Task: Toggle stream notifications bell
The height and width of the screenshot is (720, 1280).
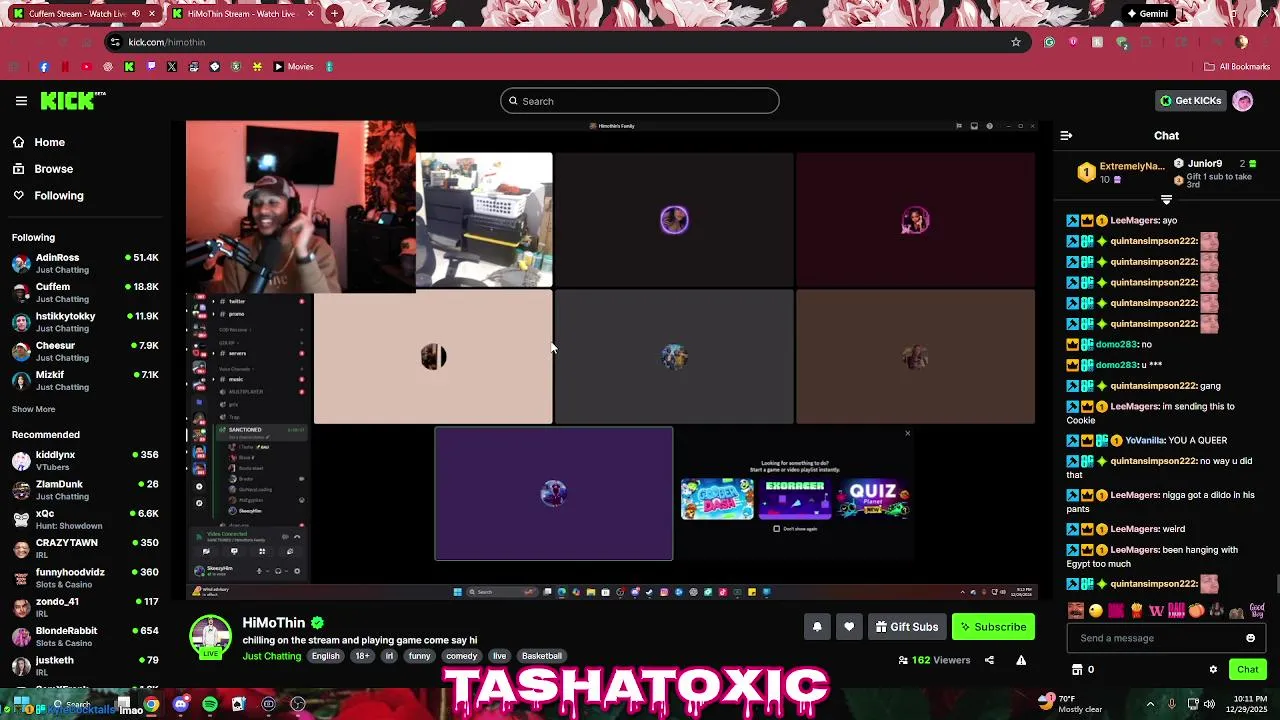Action: [817, 627]
